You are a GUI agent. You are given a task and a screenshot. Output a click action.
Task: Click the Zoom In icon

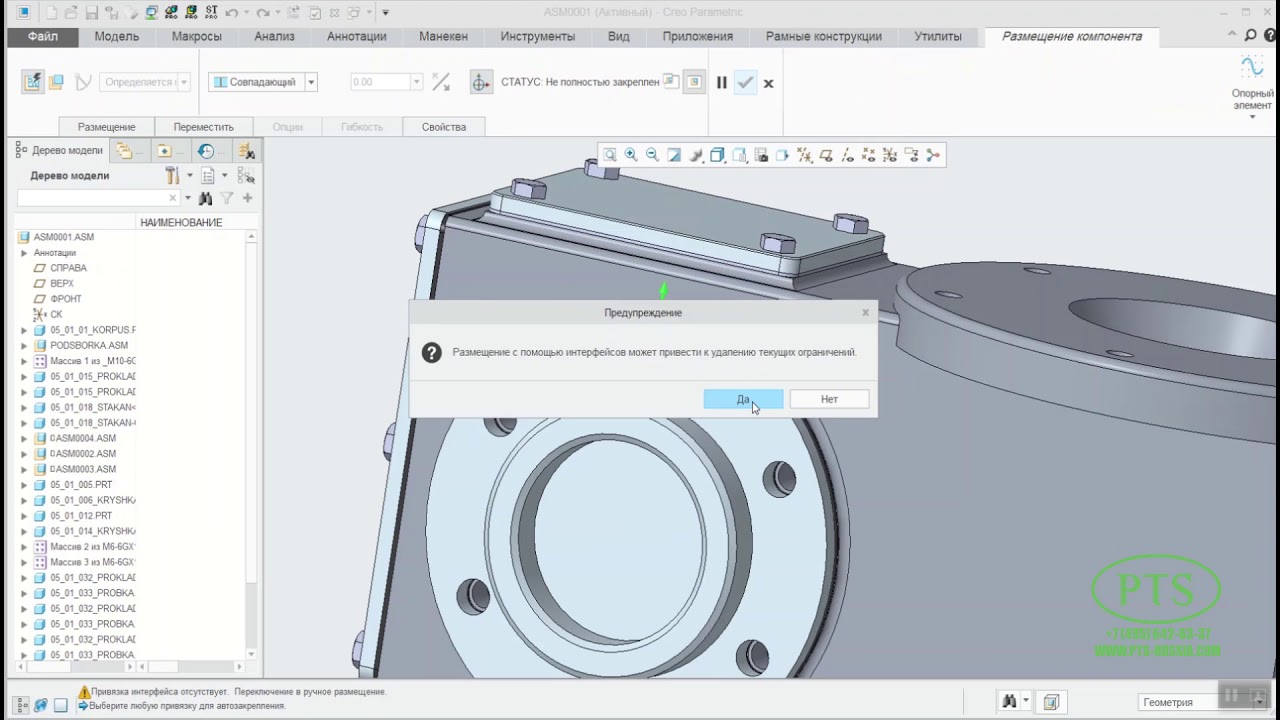click(631, 155)
